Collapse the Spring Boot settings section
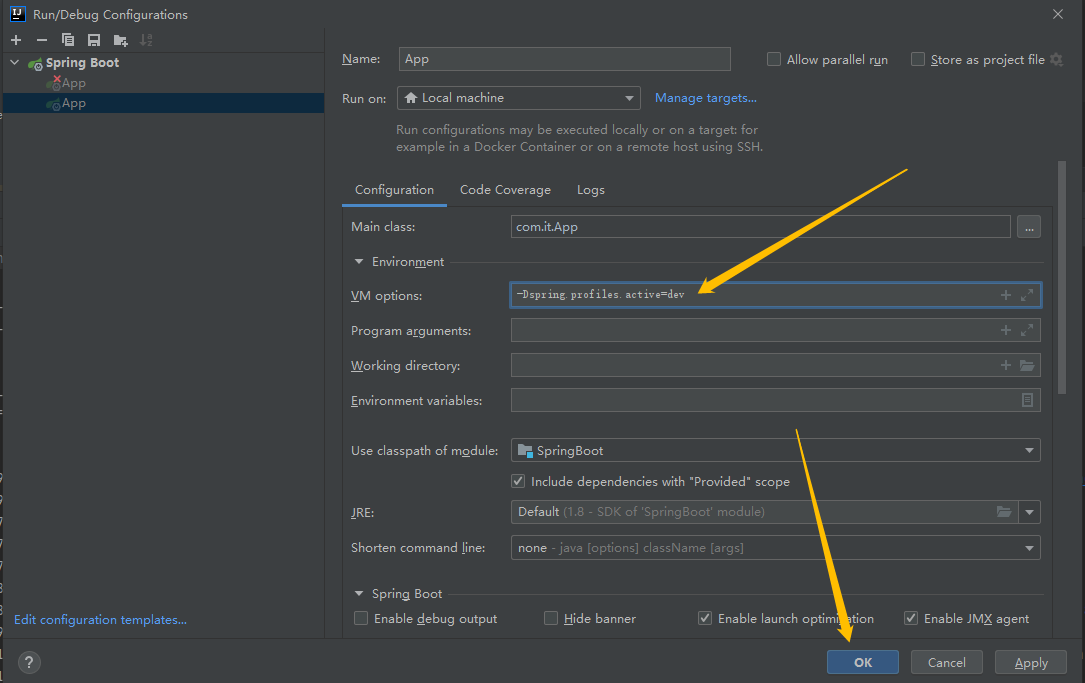 coord(358,594)
